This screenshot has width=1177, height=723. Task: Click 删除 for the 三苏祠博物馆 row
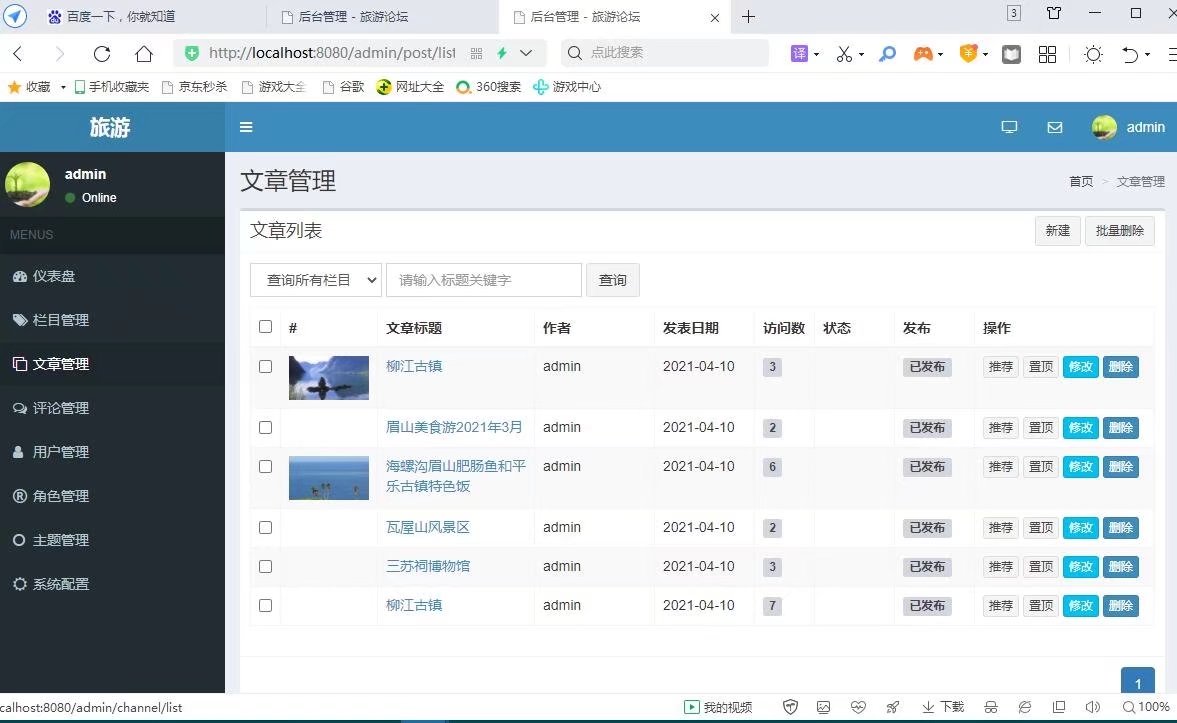click(x=1121, y=567)
